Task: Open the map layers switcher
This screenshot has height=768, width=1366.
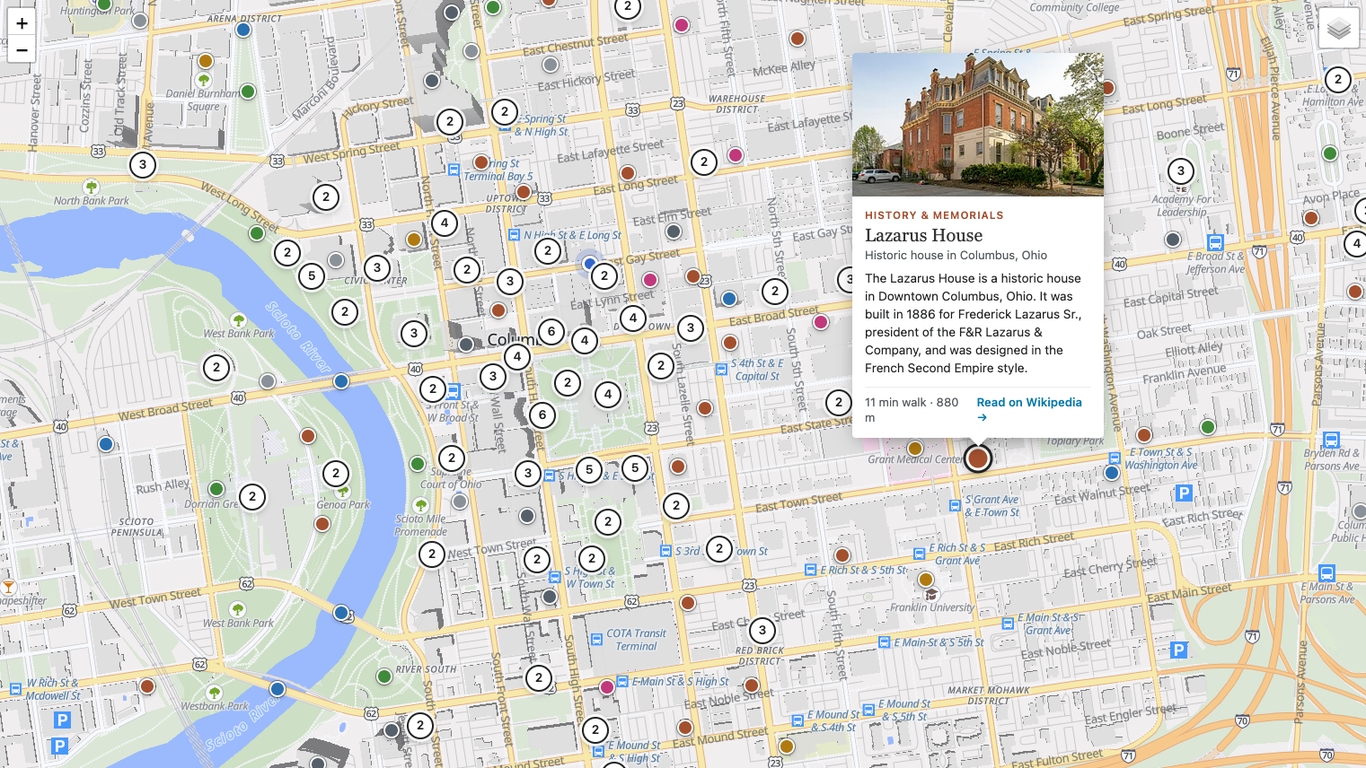Action: coord(1339,29)
